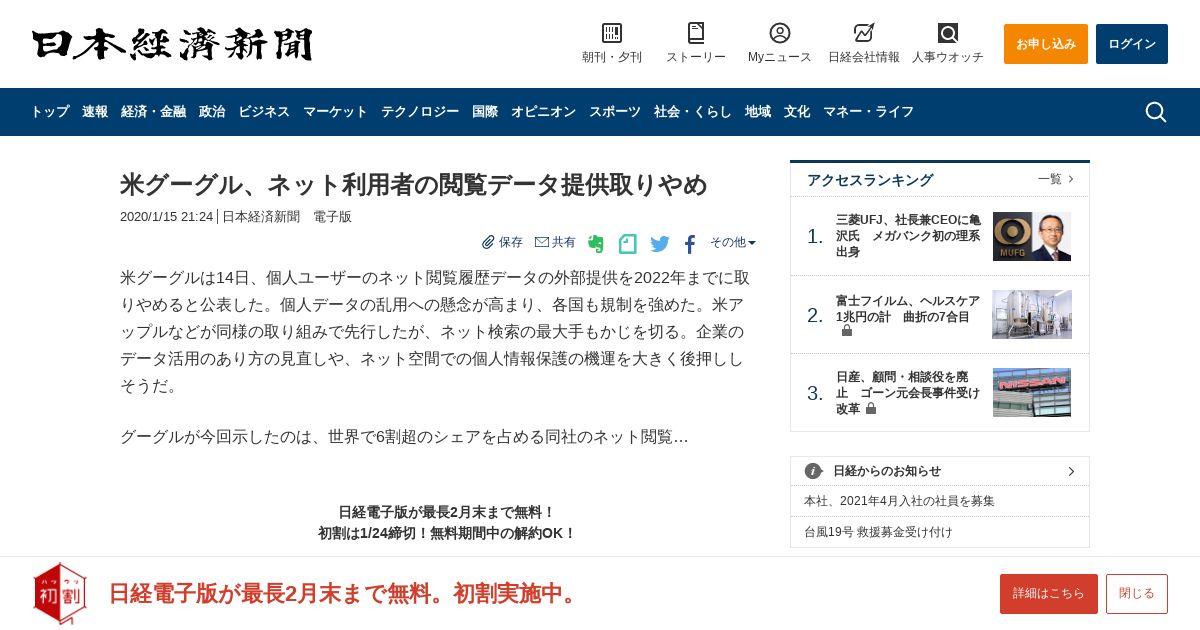Click the アクセスランキング heading
Viewport: 1200px width, 630px height.
tap(870, 180)
